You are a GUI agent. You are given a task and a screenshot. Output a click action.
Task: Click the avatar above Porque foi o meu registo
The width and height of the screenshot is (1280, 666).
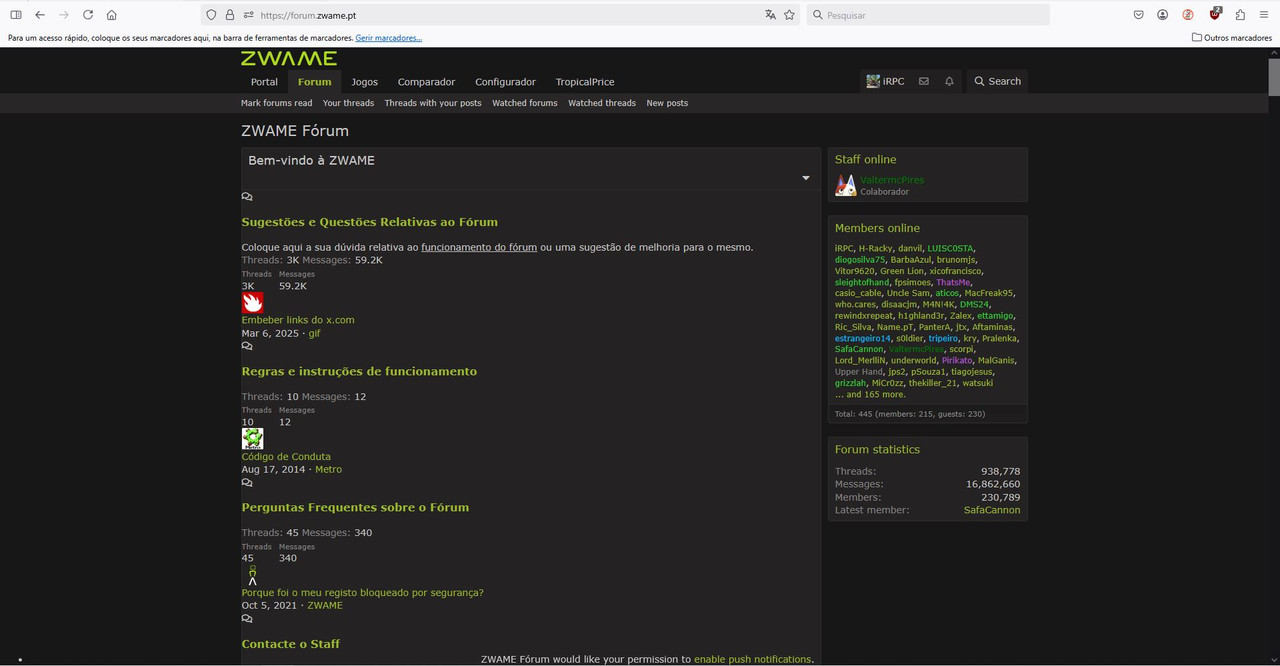(x=252, y=575)
